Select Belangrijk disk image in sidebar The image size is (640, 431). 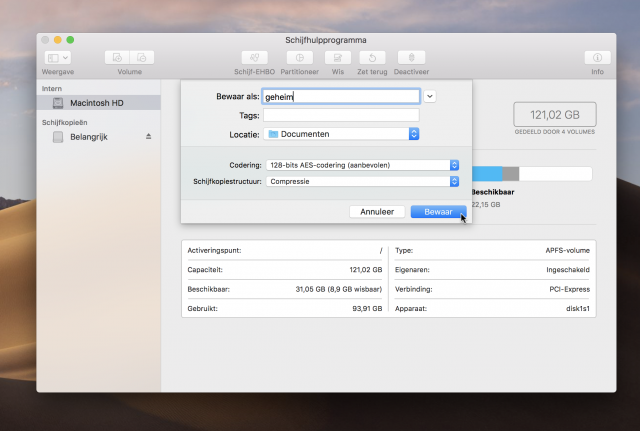90,136
